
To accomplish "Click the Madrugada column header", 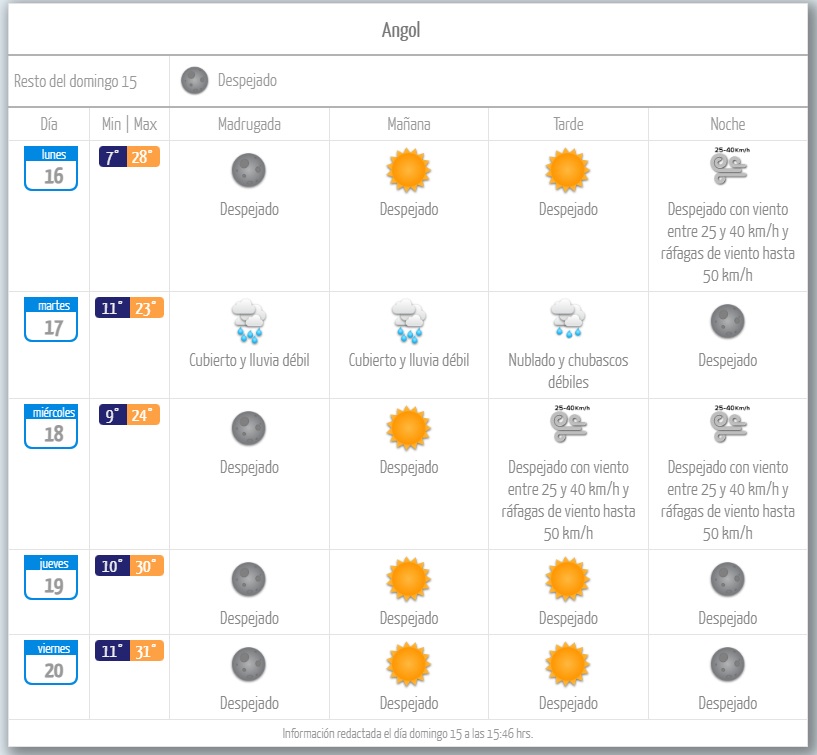I will [249, 125].
